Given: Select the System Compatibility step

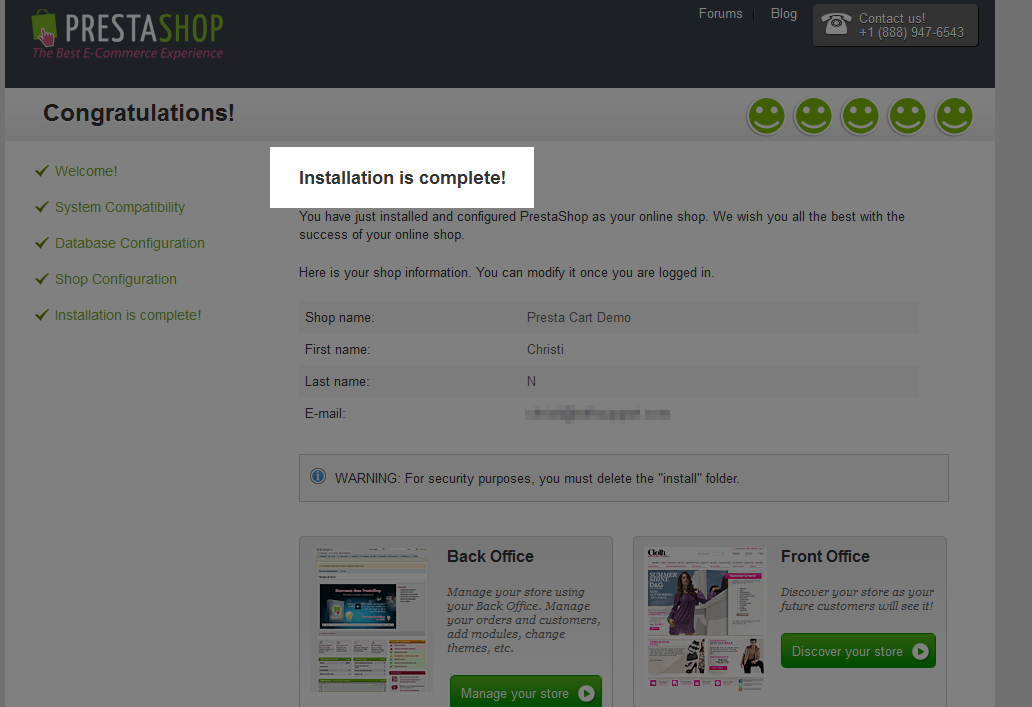Looking at the screenshot, I should 119,207.
